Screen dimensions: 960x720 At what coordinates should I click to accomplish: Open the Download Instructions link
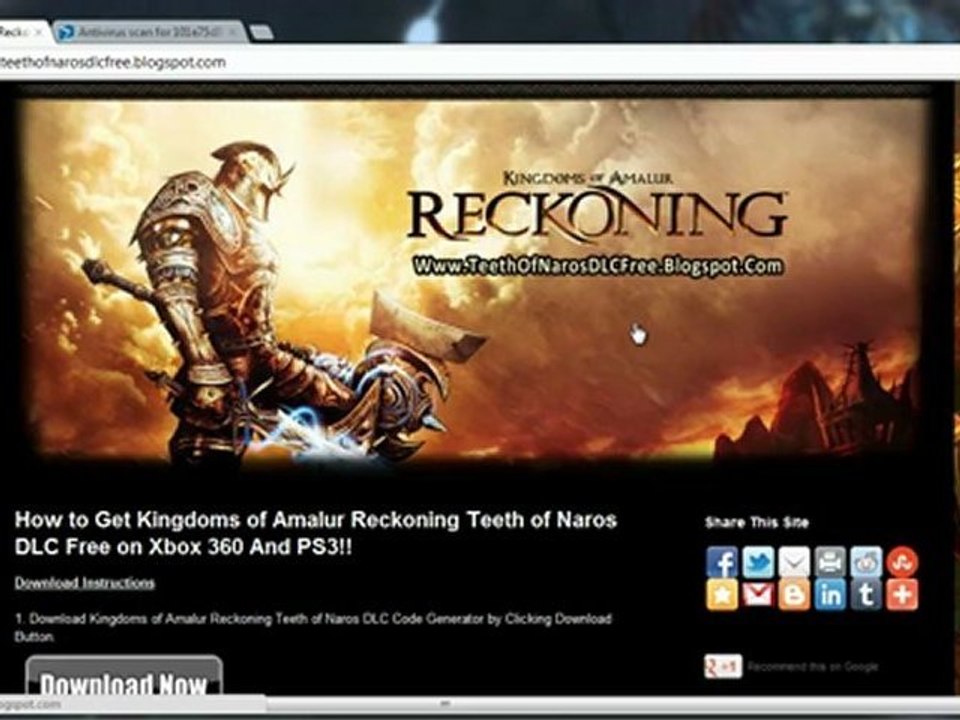84,583
